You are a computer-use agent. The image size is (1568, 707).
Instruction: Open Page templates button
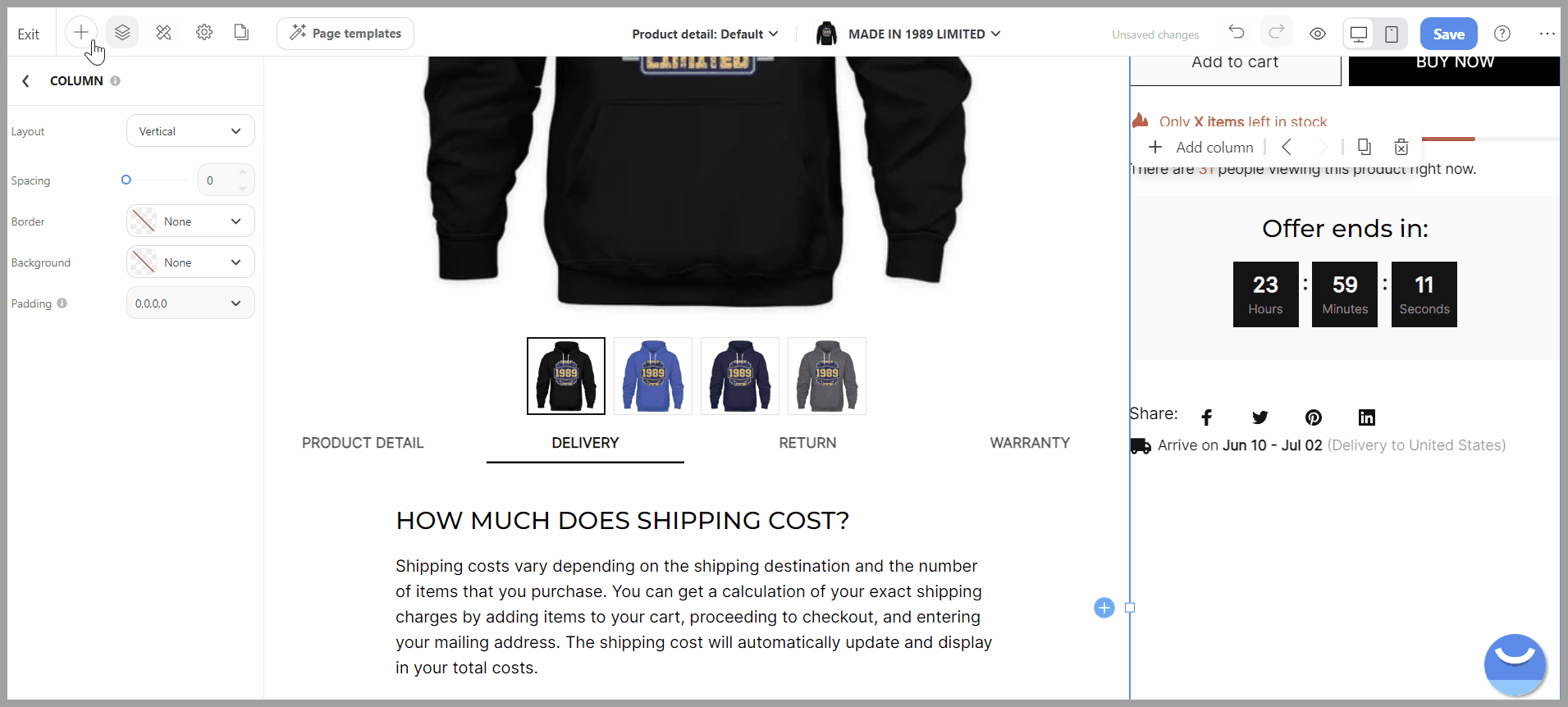click(x=345, y=34)
